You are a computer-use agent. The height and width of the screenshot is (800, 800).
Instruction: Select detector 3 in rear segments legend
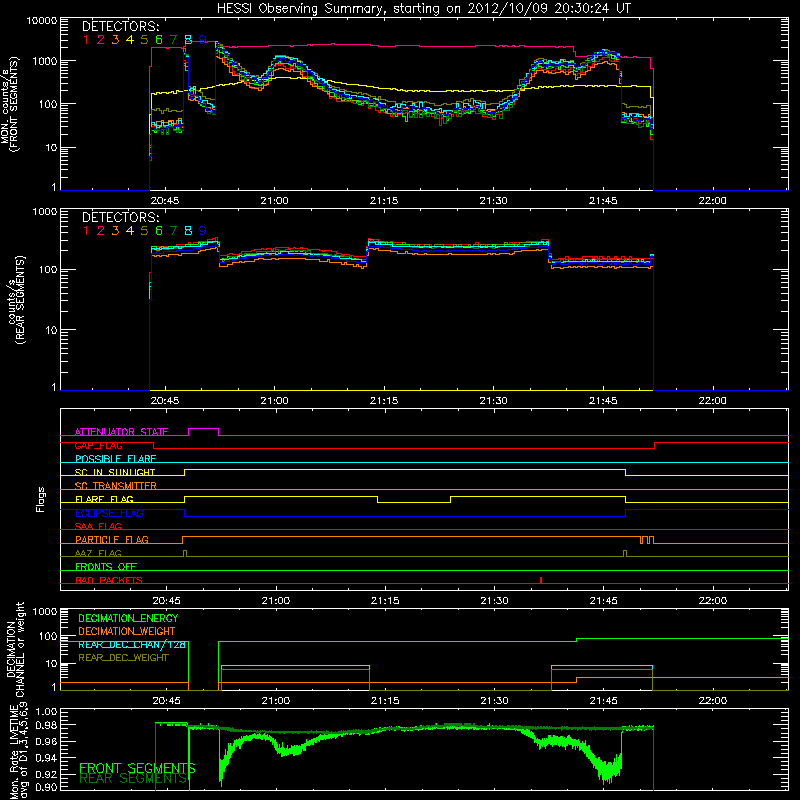[115, 231]
